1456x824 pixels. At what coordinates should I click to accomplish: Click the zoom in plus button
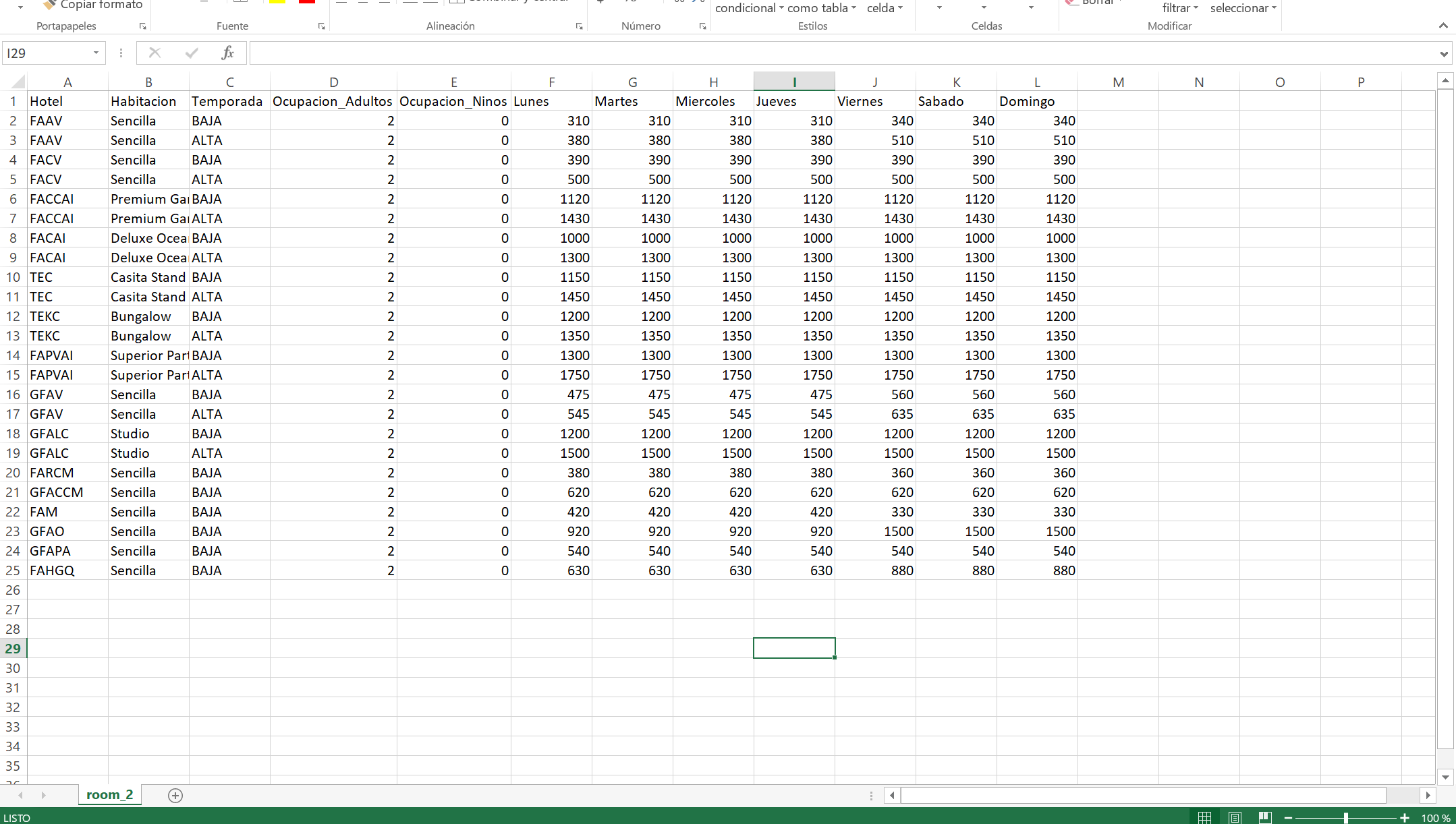[x=1405, y=817]
